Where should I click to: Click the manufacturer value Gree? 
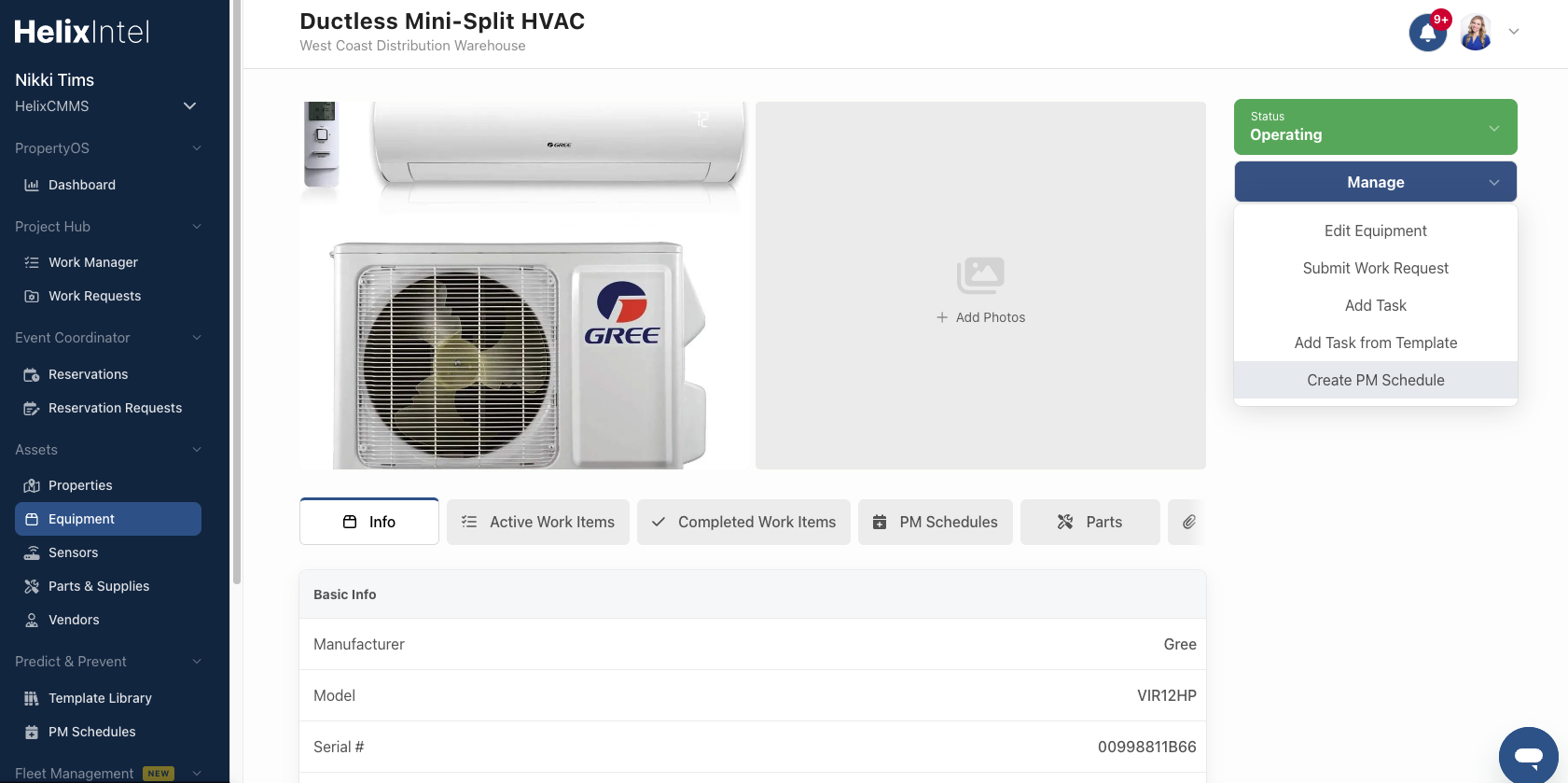[x=1180, y=644]
